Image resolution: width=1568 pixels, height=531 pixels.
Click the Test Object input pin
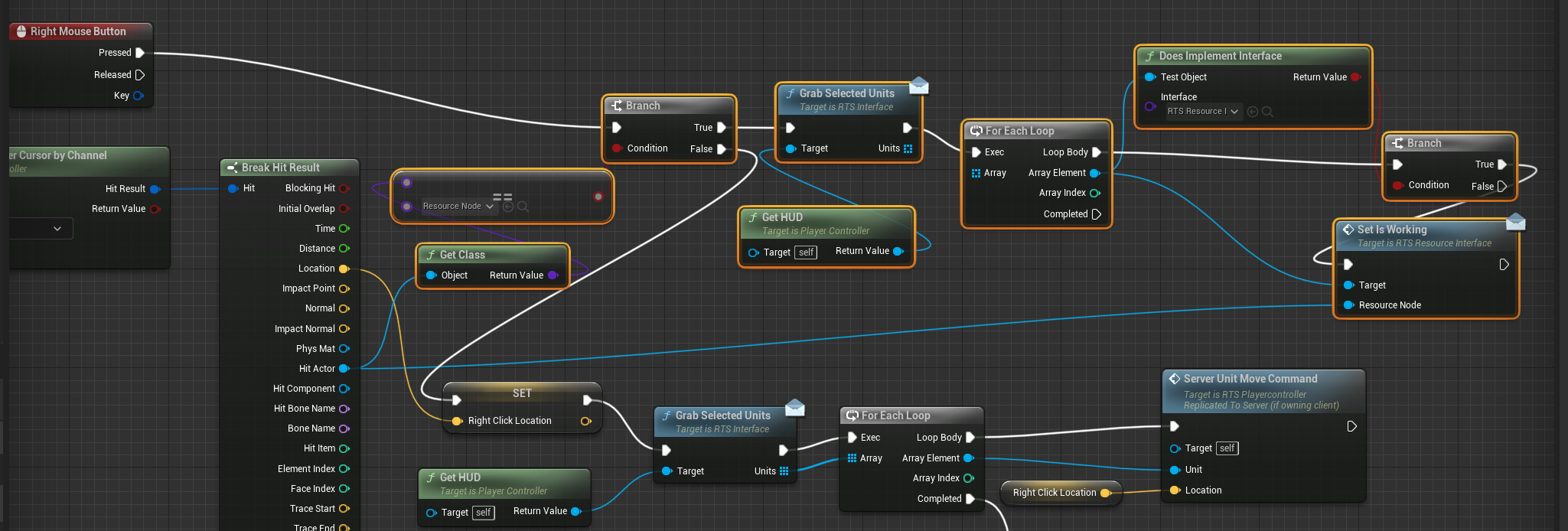(1149, 77)
